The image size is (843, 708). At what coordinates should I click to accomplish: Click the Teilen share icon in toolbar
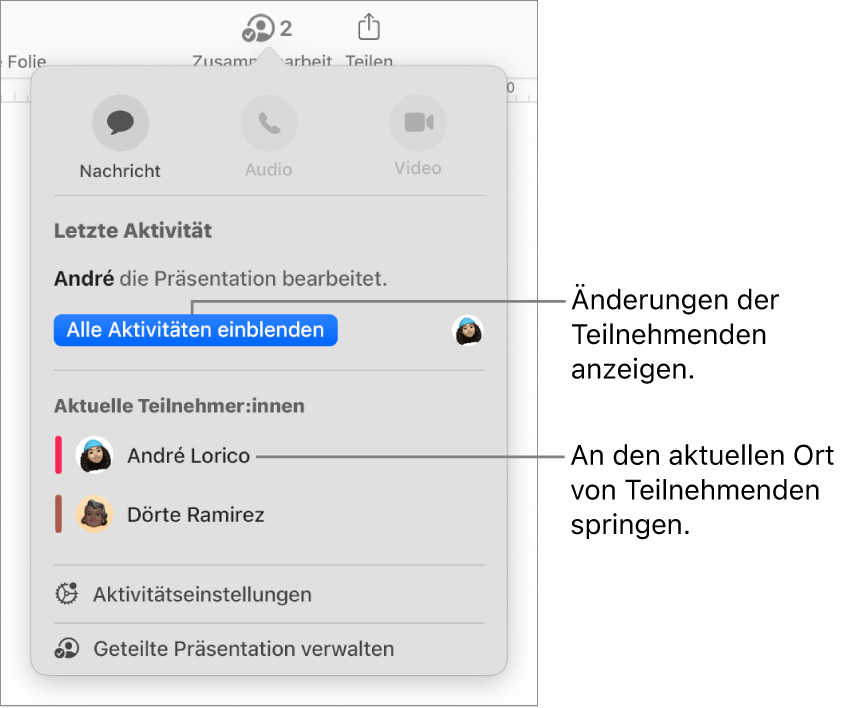[x=369, y=27]
